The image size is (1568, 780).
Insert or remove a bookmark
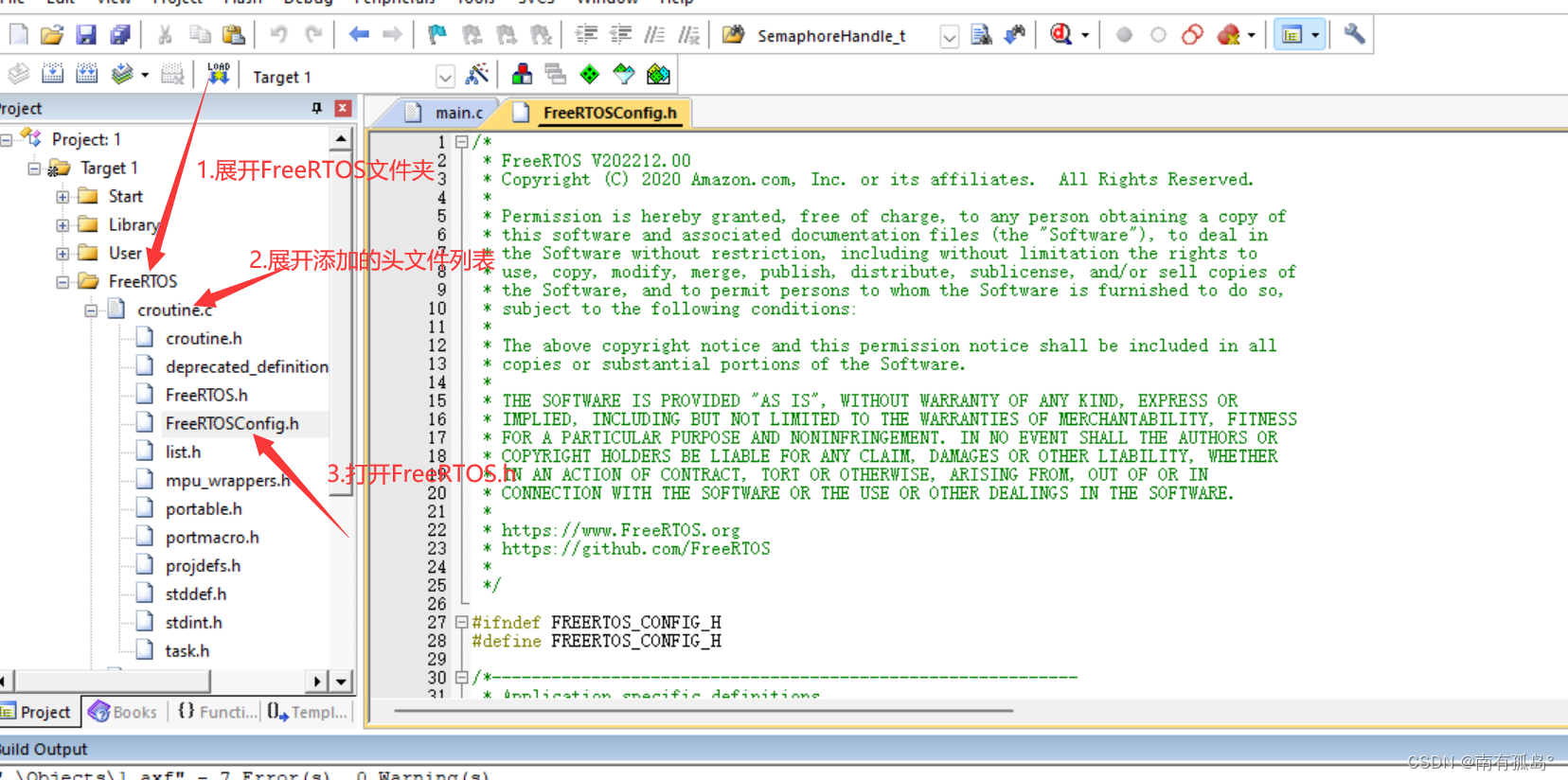click(x=437, y=35)
